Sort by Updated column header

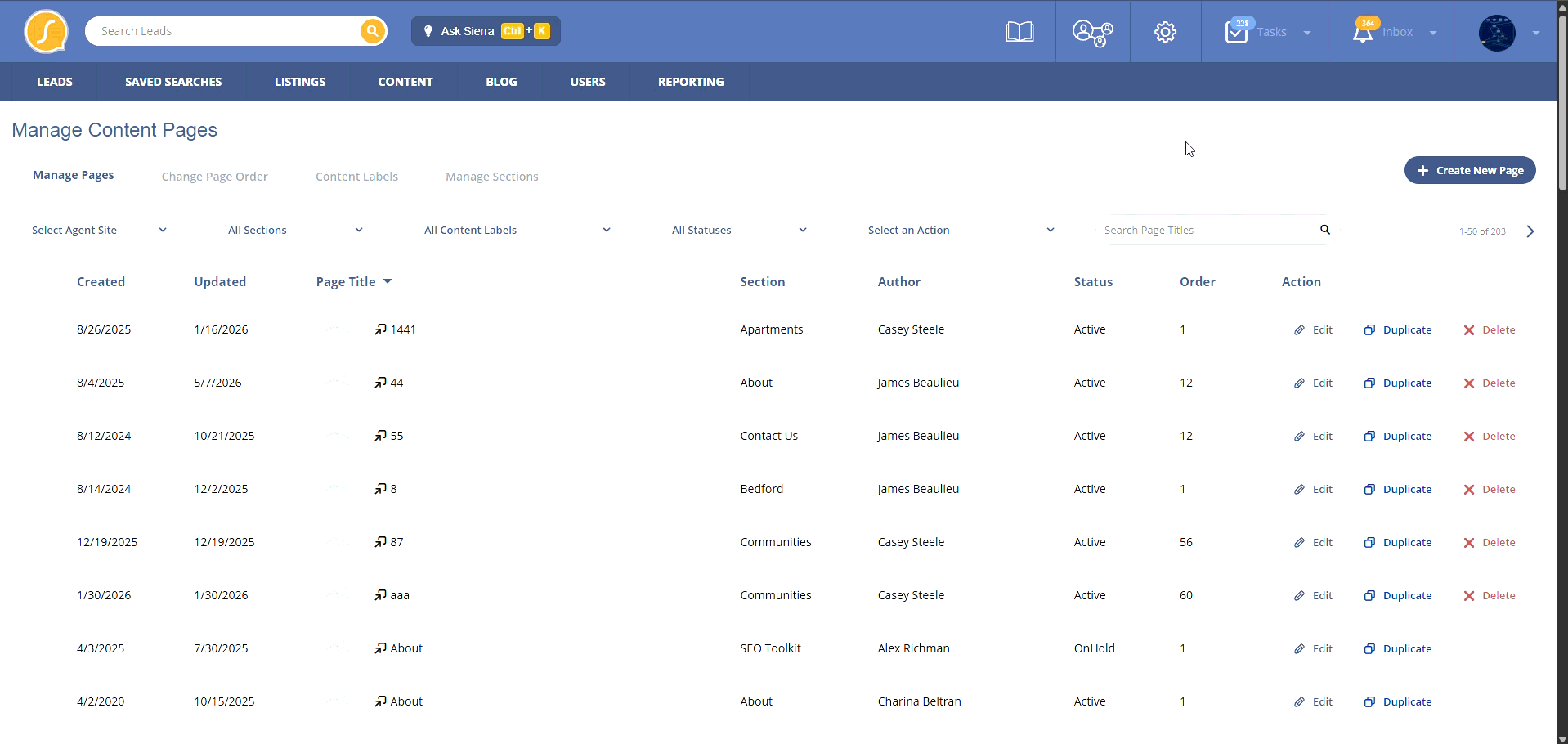click(220, 281)
